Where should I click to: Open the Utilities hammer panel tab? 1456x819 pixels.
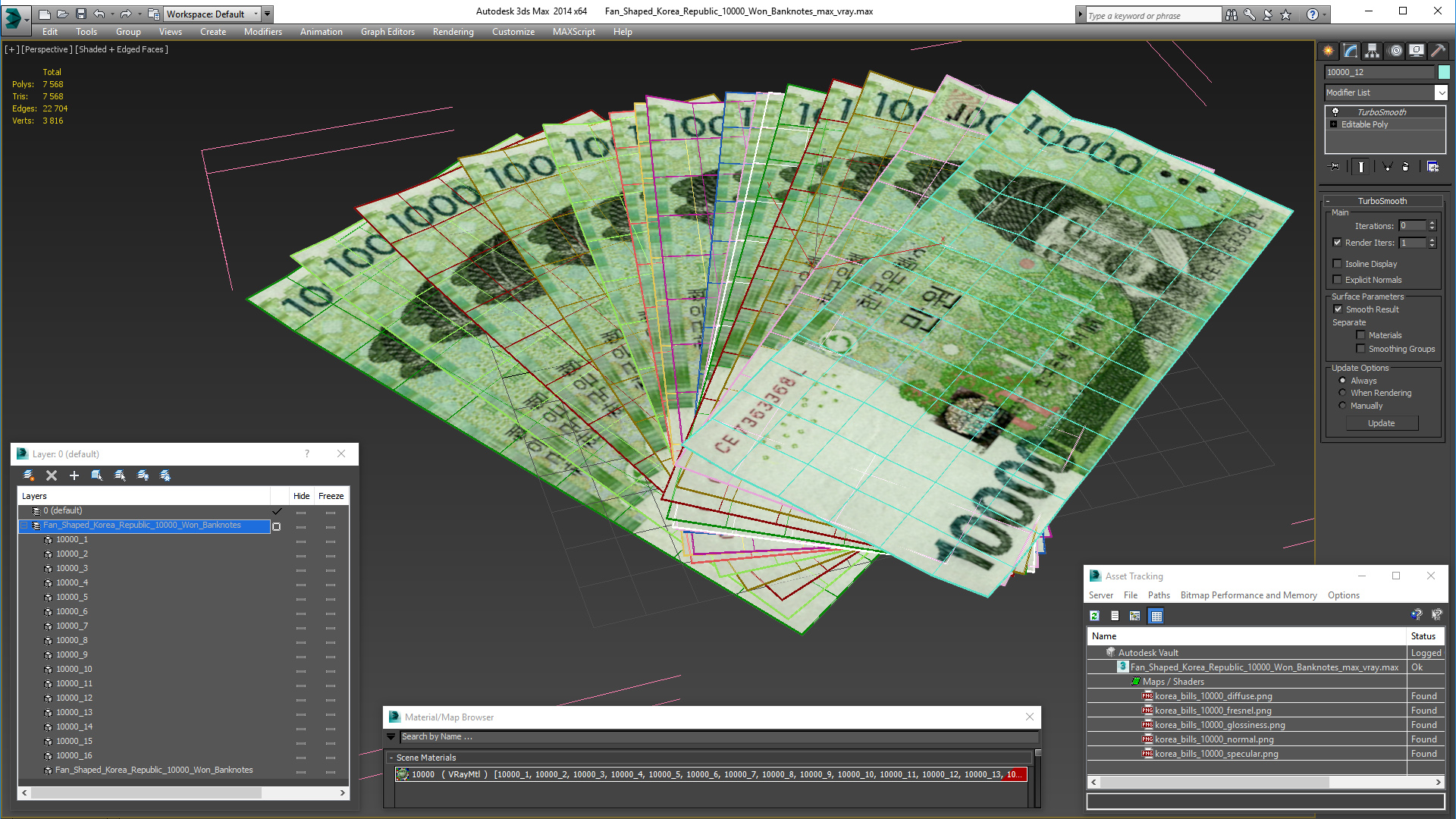(1438, 51)
